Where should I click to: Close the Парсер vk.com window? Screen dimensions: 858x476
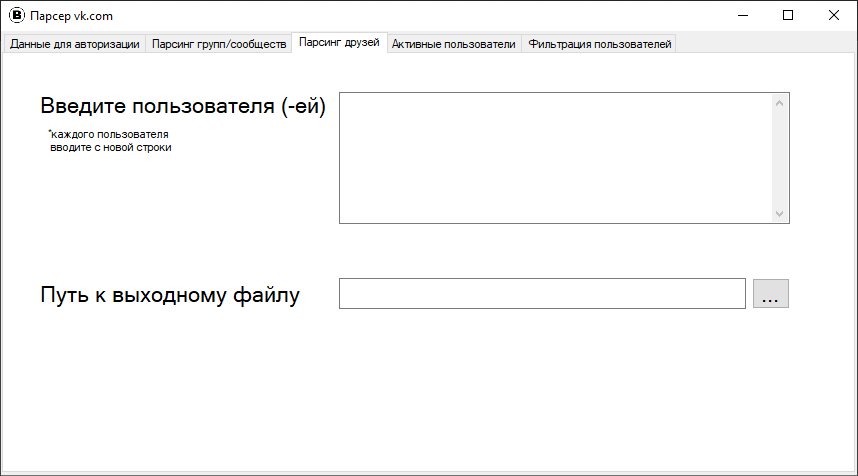coord(834,15)
